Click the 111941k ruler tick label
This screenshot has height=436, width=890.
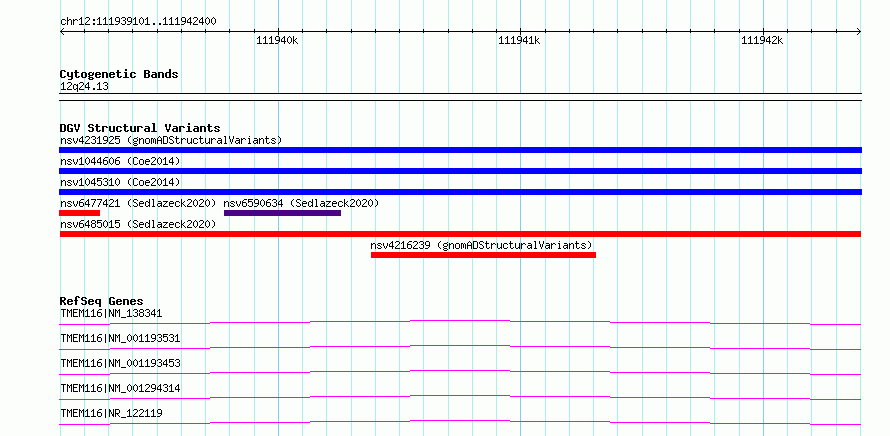tap(519, 40)
